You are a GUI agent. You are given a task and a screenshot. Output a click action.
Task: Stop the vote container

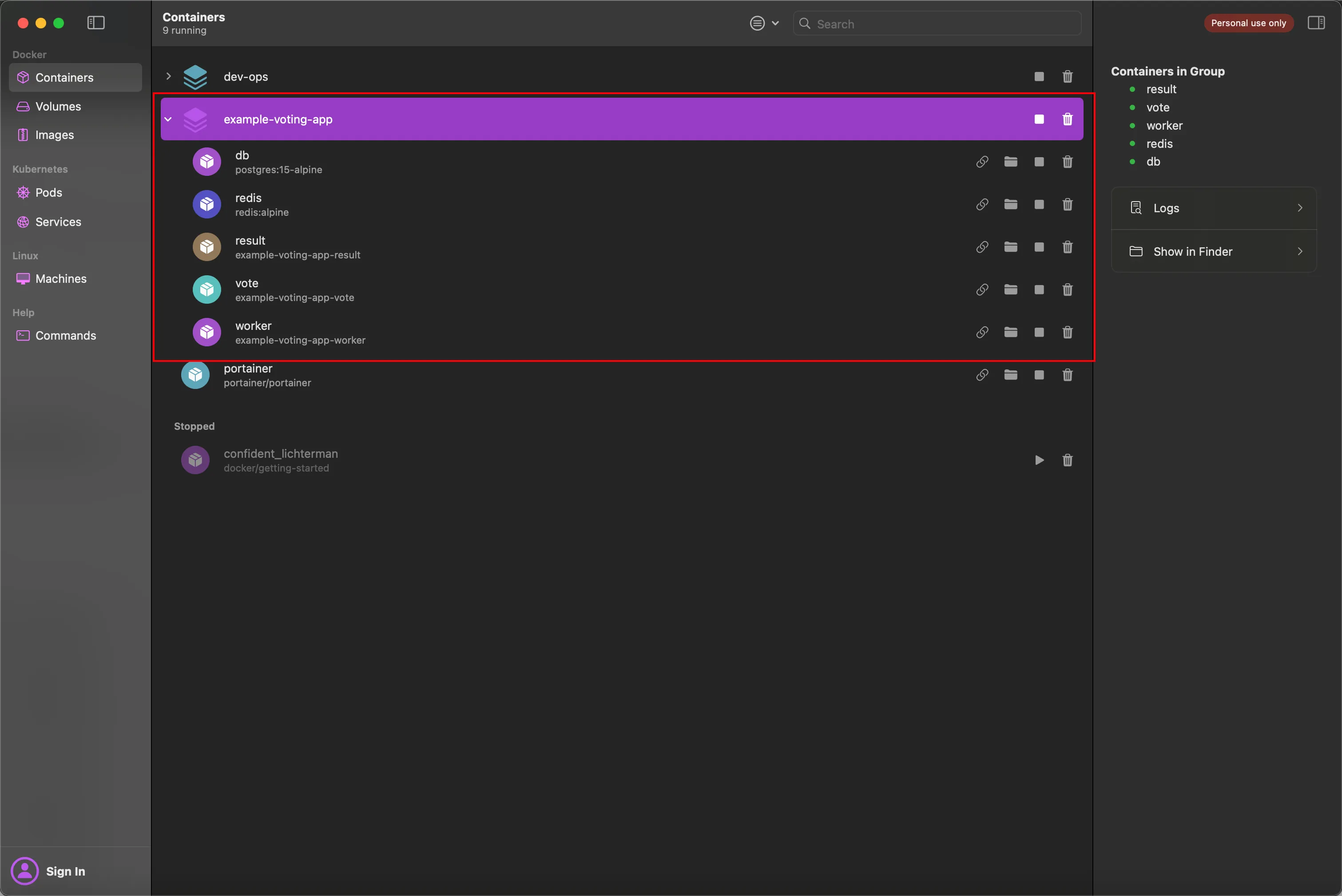click(x=1039, y=290)
